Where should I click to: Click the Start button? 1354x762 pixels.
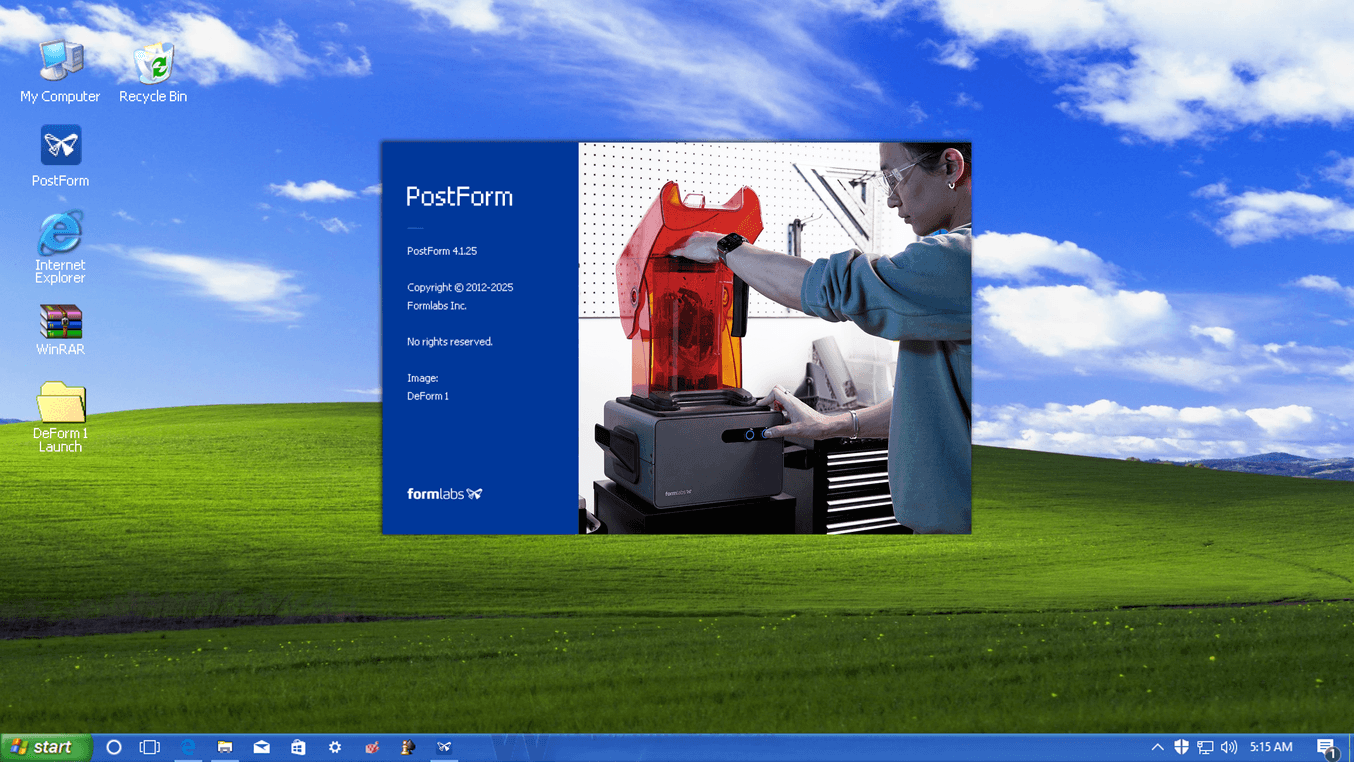point(45,747)
